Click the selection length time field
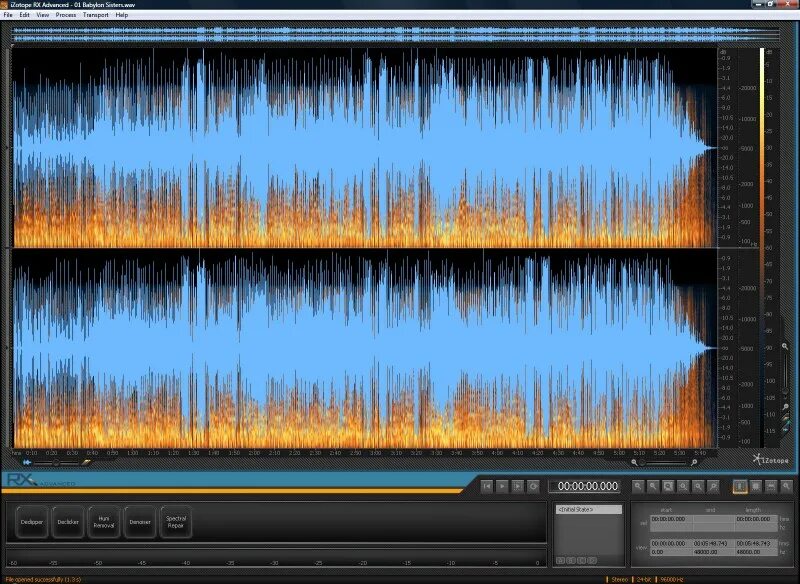Screen dimensions: 800x584 pyautogui.click(x=756, y=519)
